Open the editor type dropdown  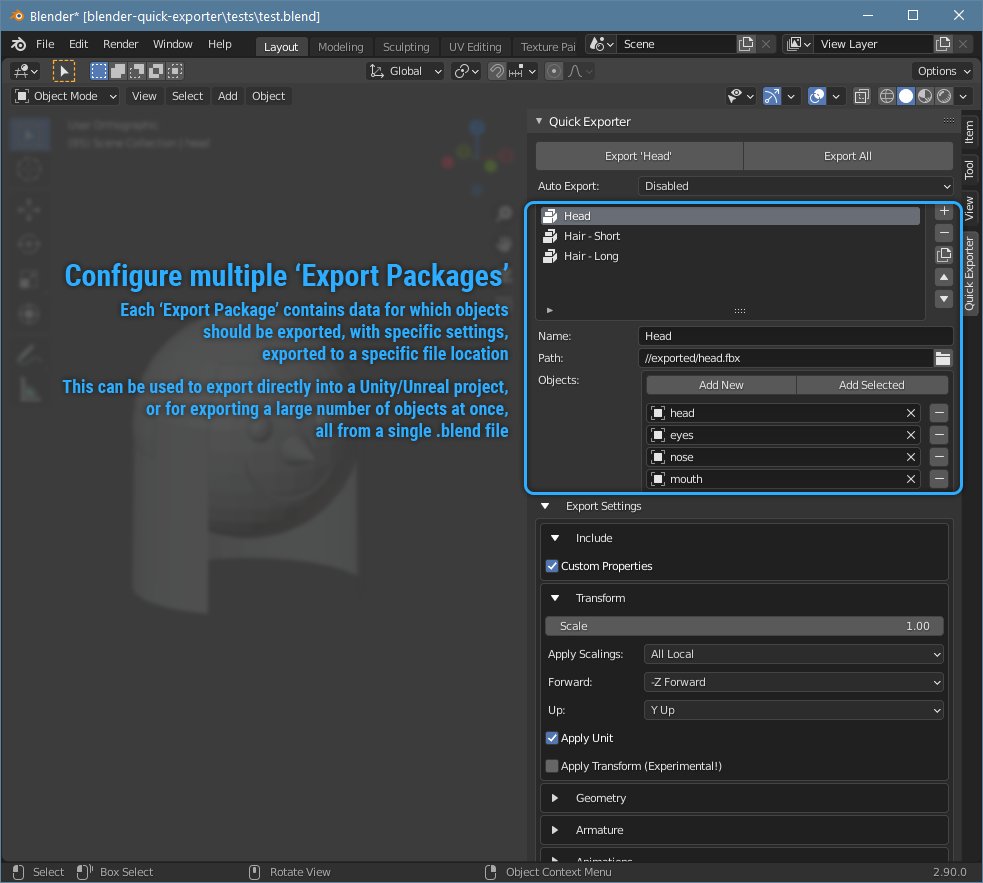click(26, 71)
